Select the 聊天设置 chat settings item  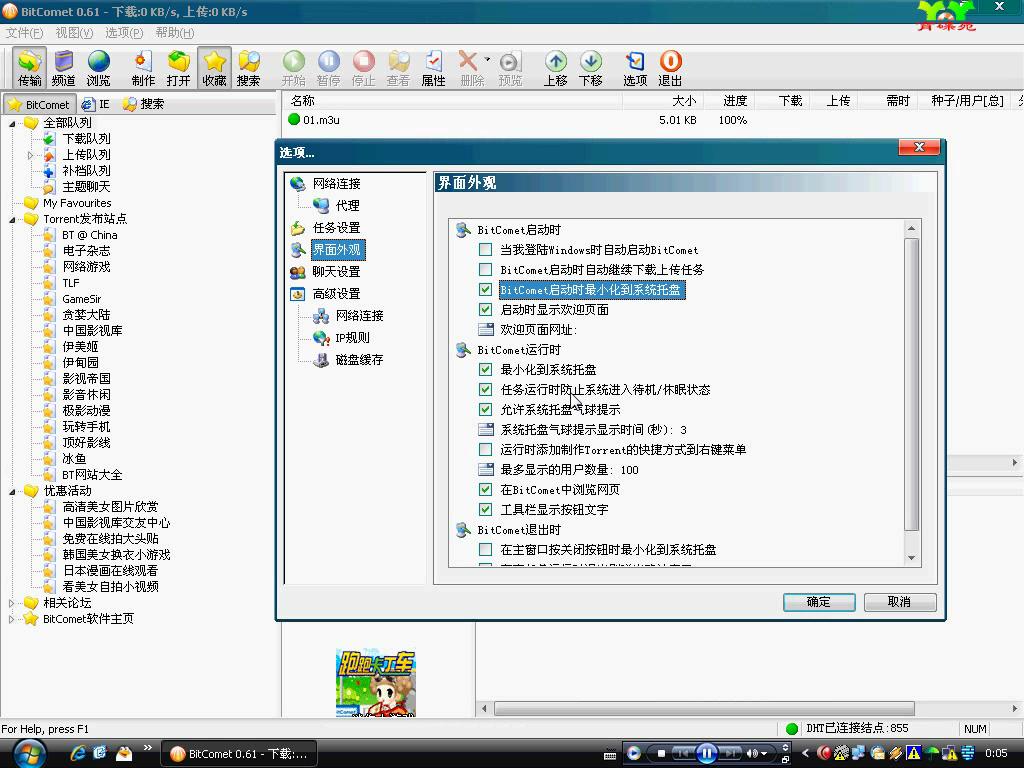pyautogui.click(x=336, y=272)
